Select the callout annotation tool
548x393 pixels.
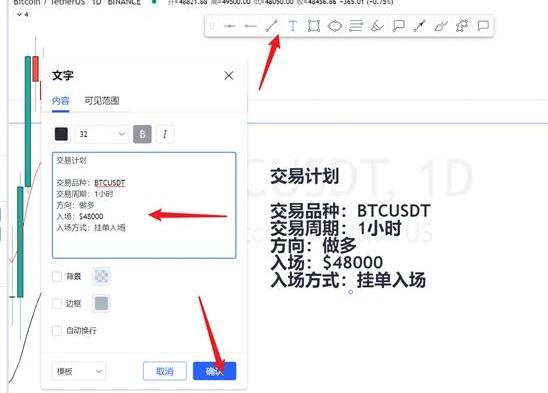tap(398, 26)
